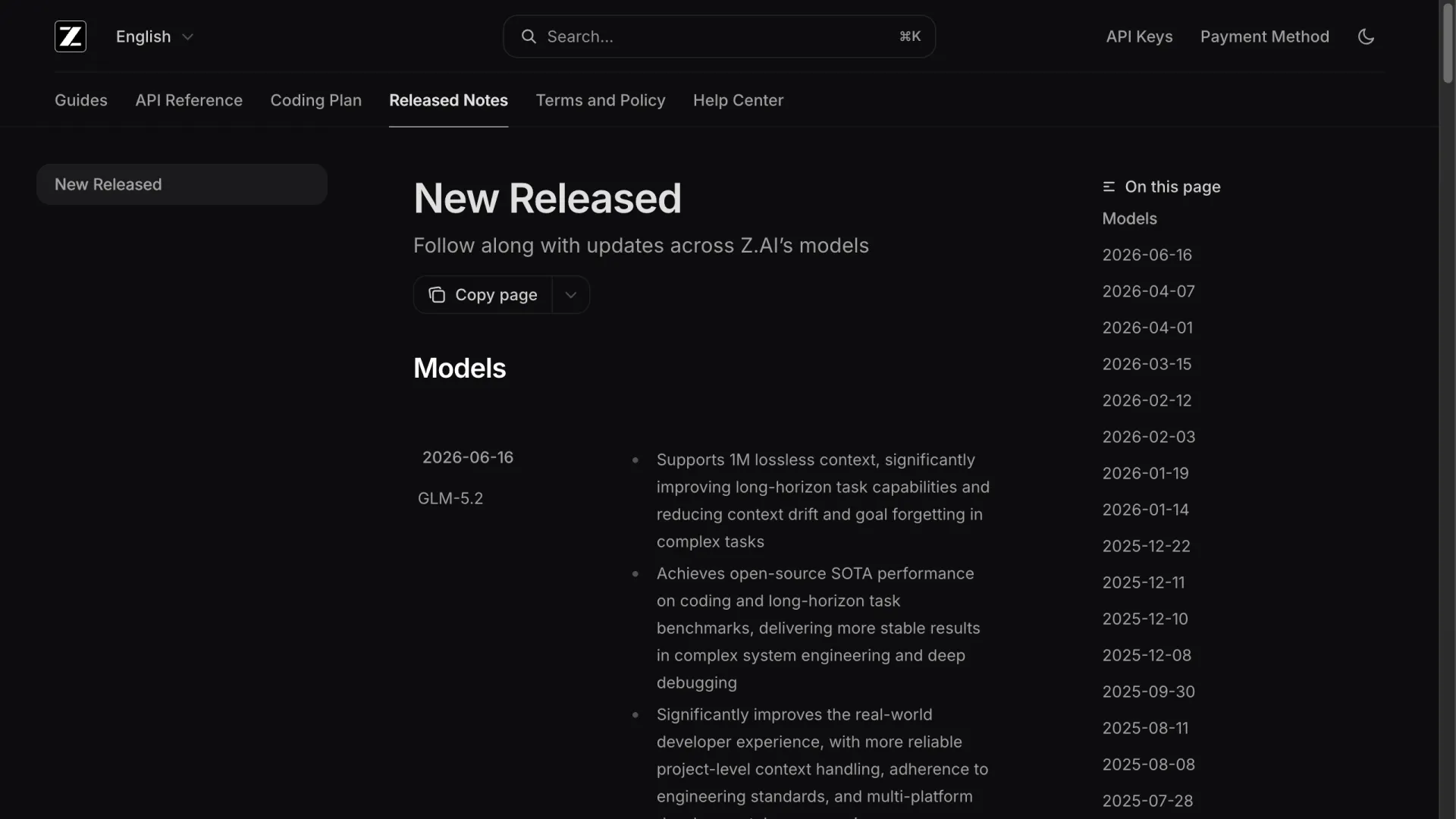Open the Payment Method link

coord(1265,36)
